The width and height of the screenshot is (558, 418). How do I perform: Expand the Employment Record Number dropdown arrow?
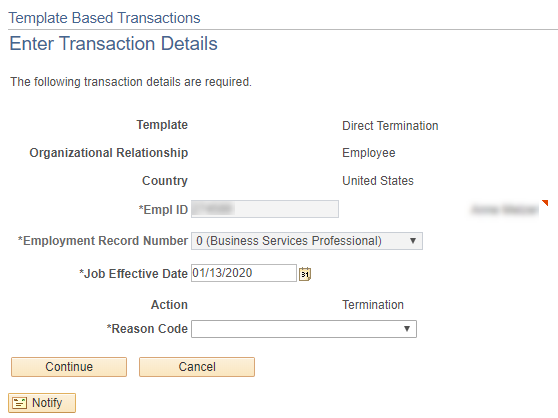[x=413, y=241]
